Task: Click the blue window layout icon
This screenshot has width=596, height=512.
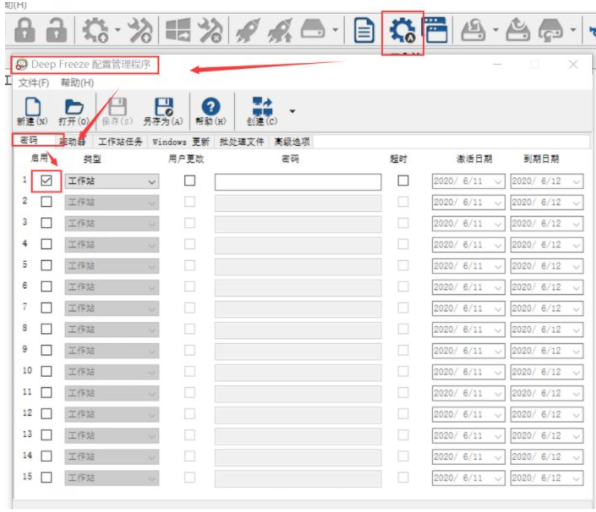Action: [x=435, y=30]
